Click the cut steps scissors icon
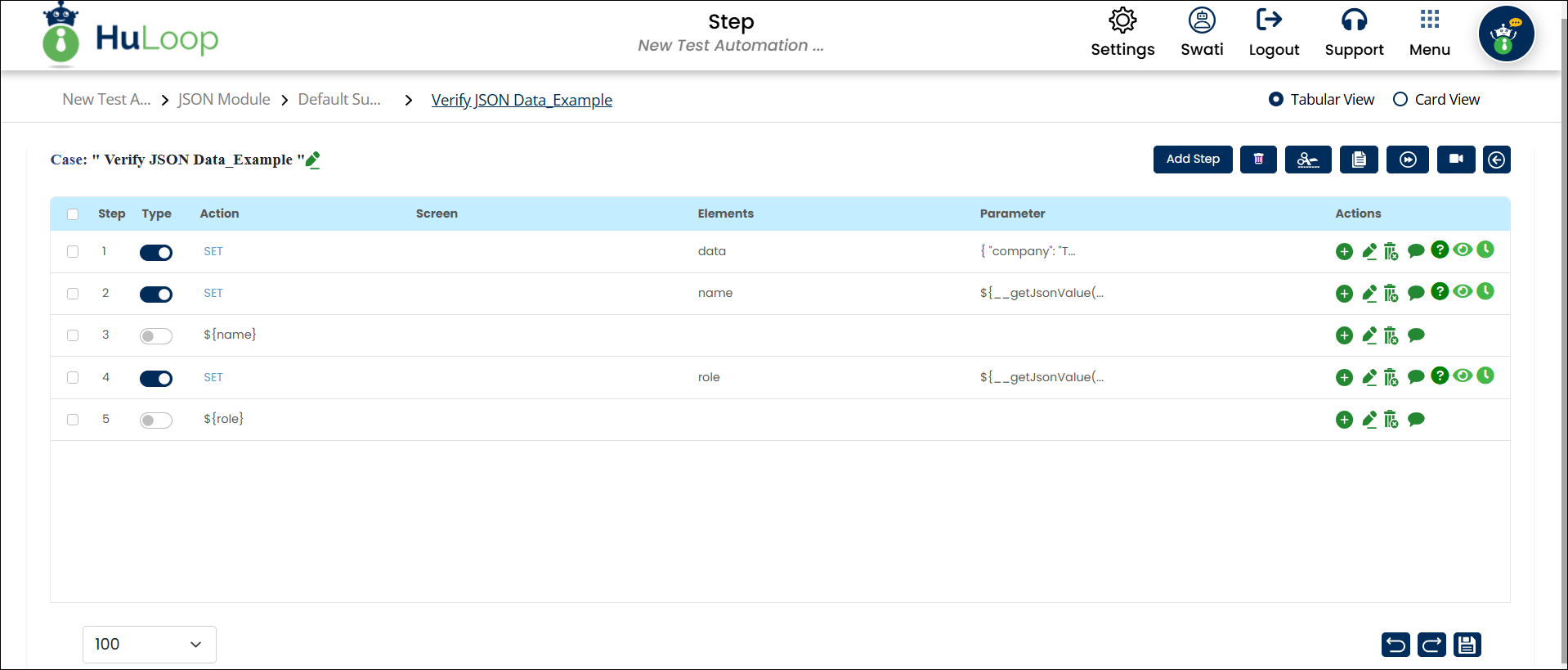 [1307, 160]
